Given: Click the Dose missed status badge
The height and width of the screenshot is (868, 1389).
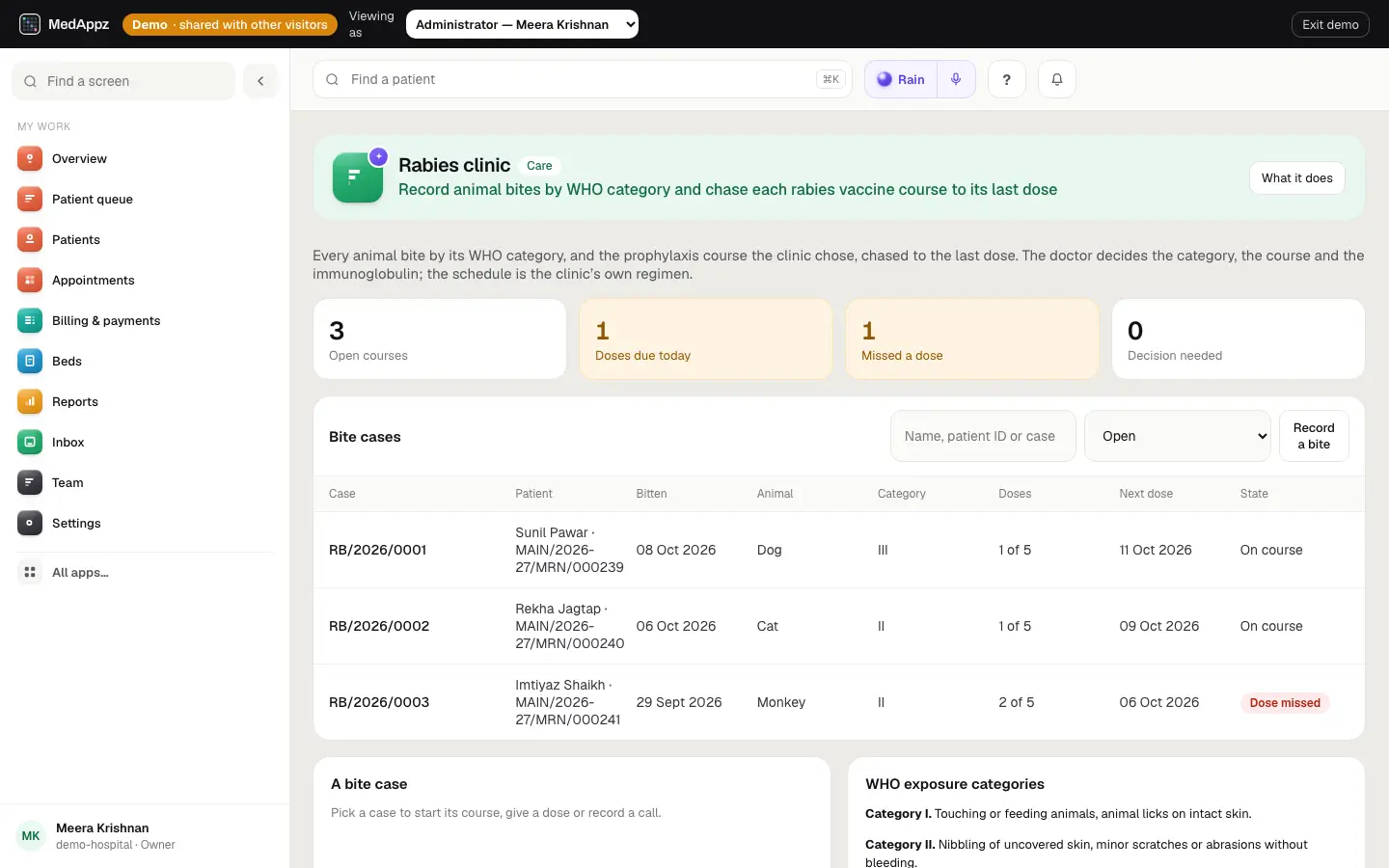Looking at the screenshot, I should click(1285, 703).
